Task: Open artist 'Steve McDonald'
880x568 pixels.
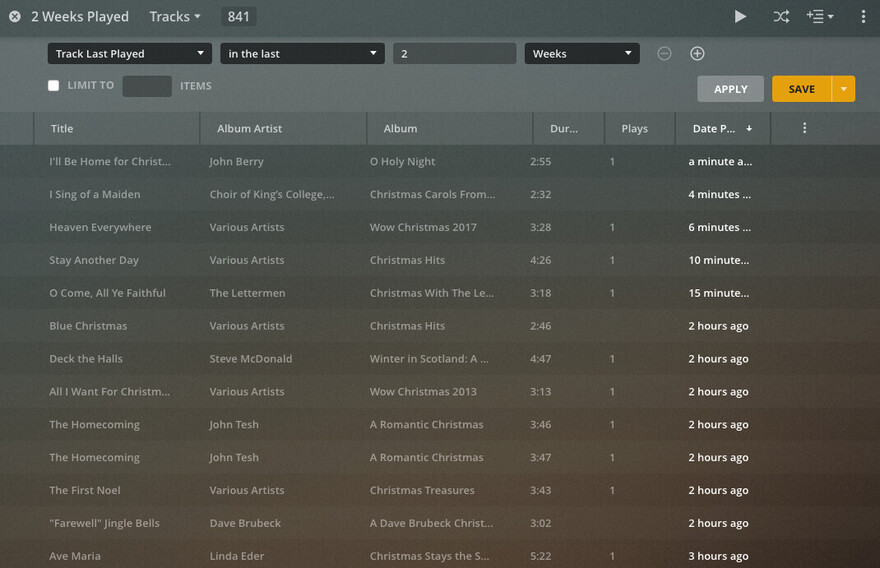Action: tap(251, 359)
